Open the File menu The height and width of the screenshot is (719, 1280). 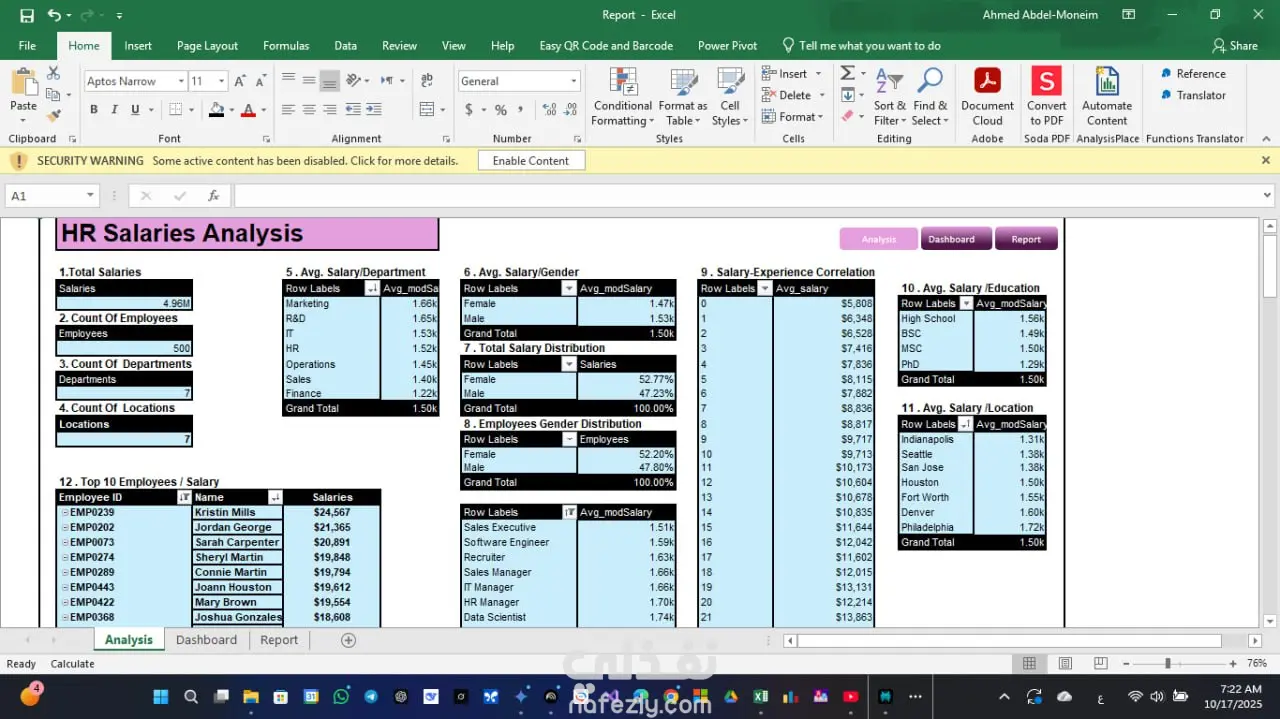coord(27,45)
